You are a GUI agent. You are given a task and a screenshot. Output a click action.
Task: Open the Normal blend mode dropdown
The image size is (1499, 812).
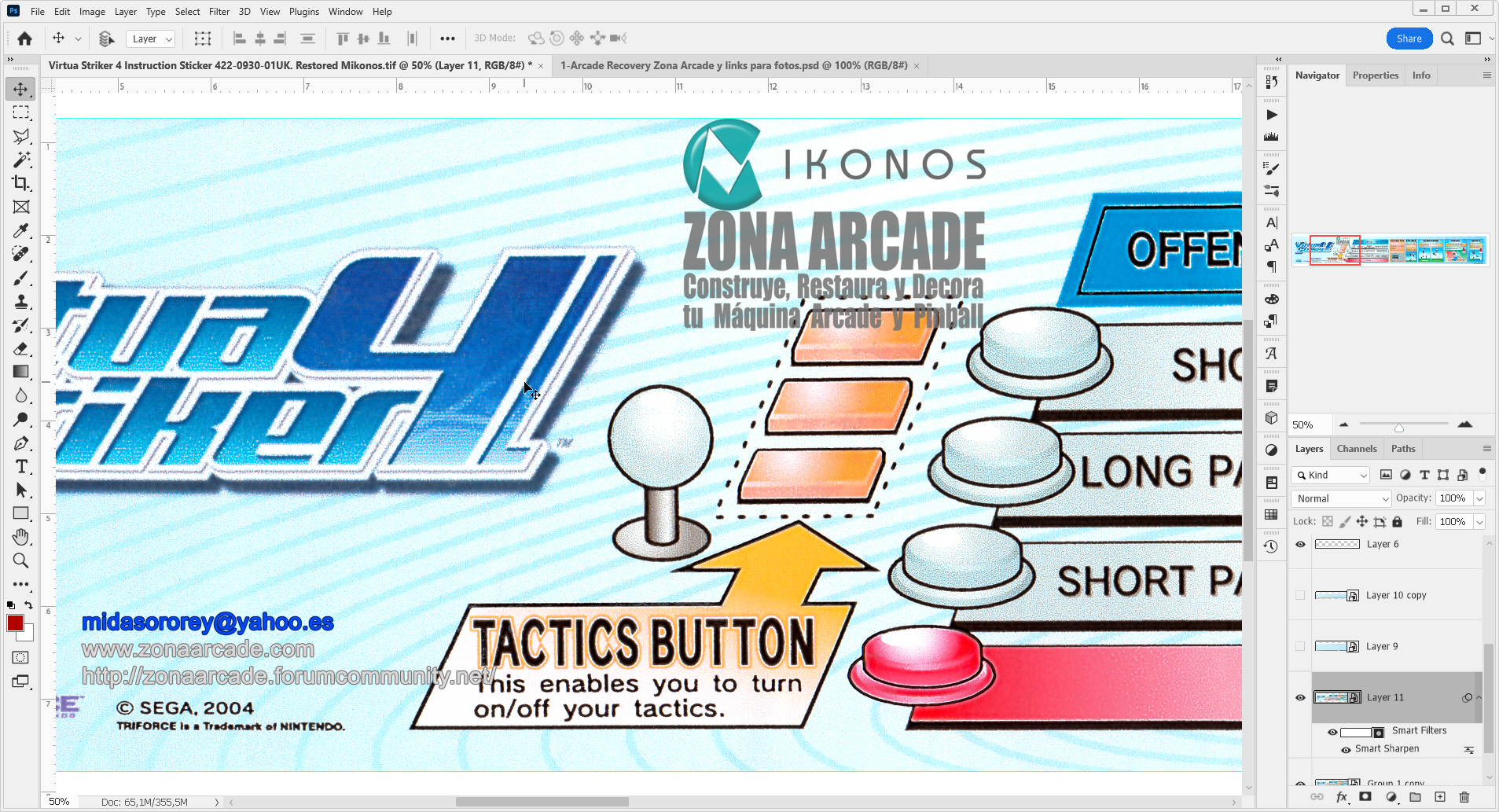click(1341, 498)
